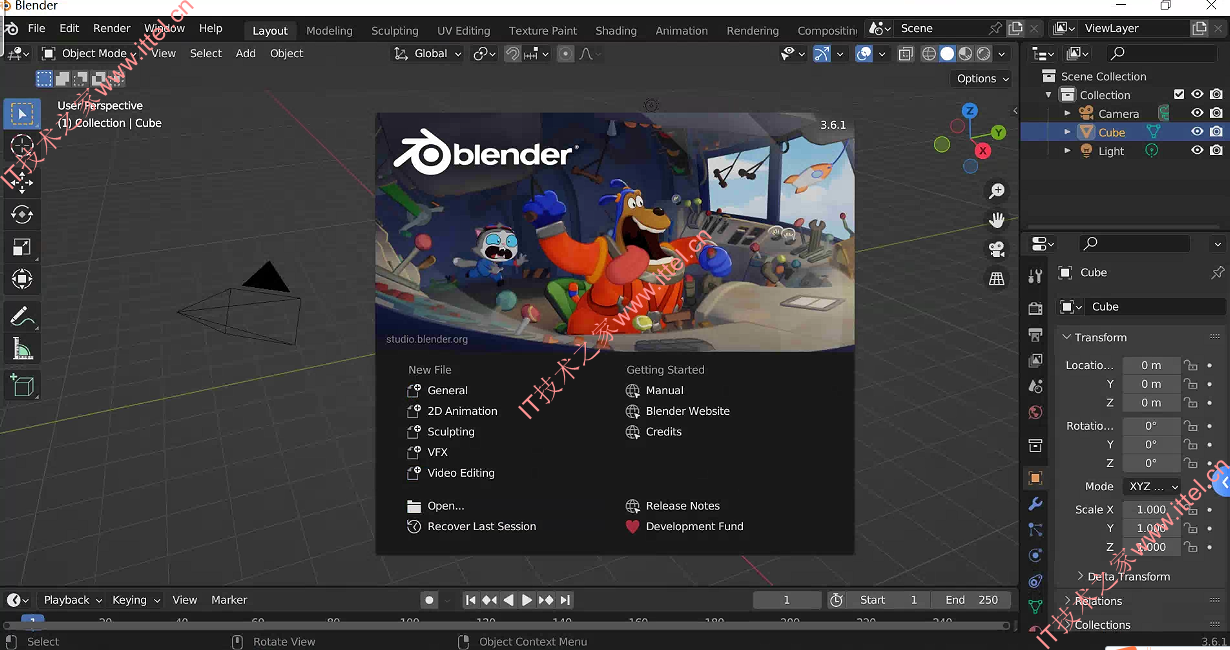
Task: Click the perspective/orthographic grid icon
Action: coord(997,279)
